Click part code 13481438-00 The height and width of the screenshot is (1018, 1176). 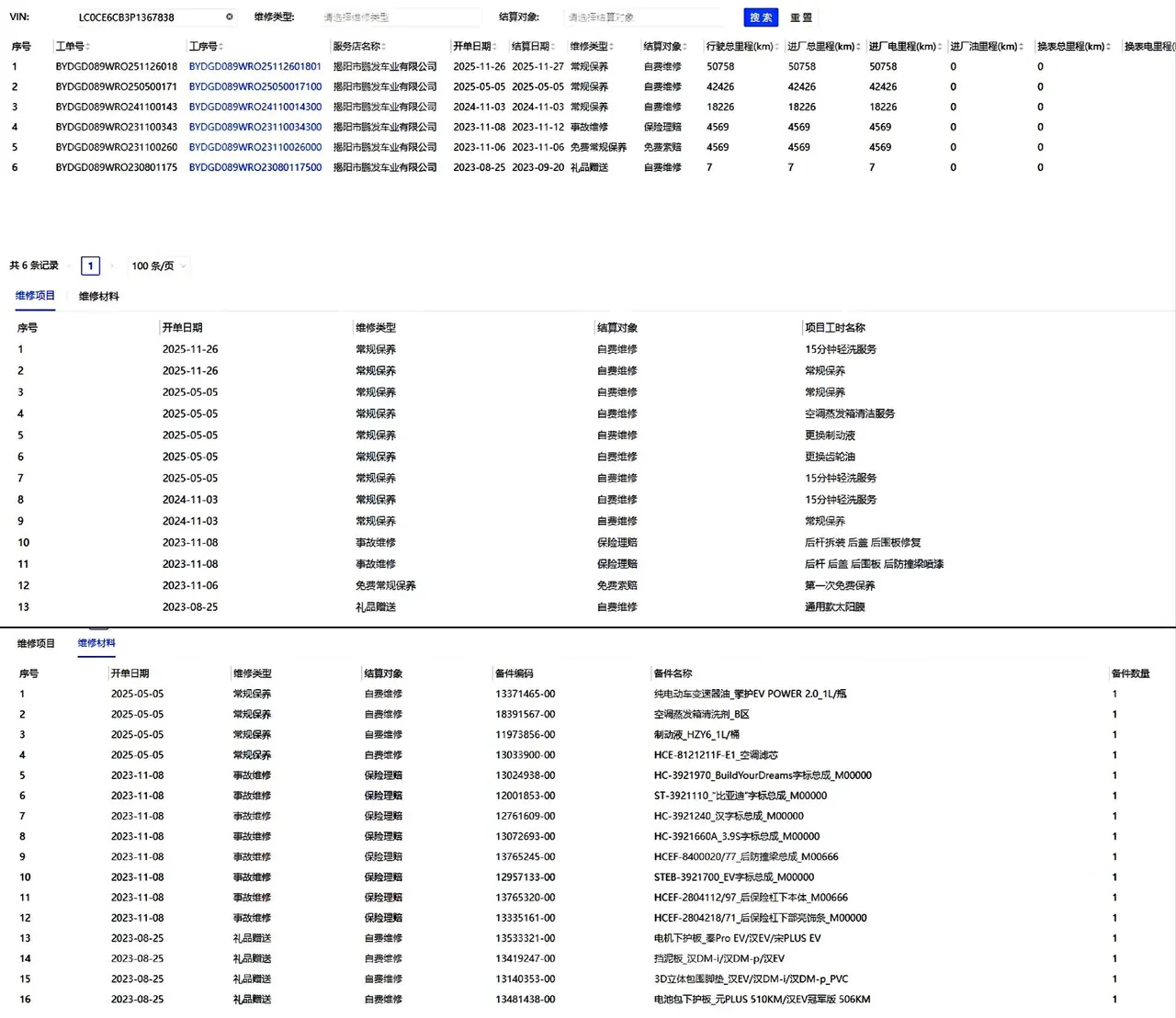pyautogui.click(x=526, y=1000)
